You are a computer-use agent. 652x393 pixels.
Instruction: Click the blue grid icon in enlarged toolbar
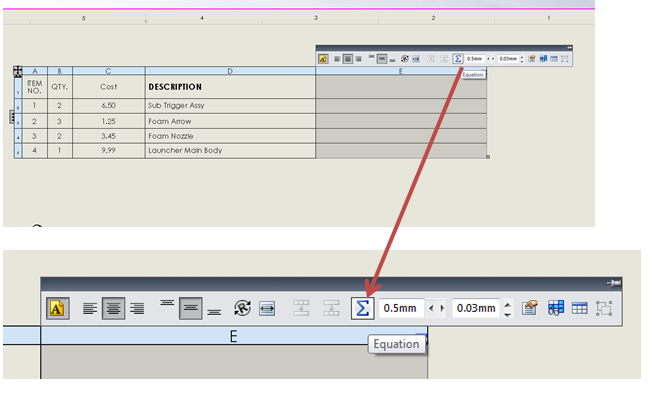[x=556, y=308]
